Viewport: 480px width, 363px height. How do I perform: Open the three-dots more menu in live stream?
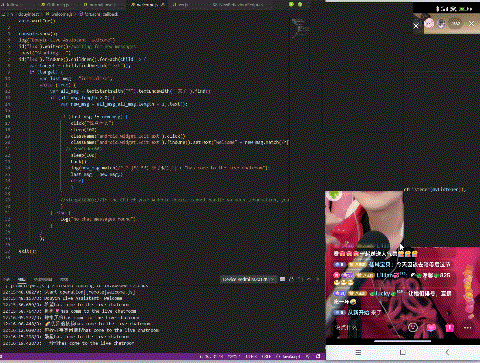pyautogui.click(x=467, y=327)
